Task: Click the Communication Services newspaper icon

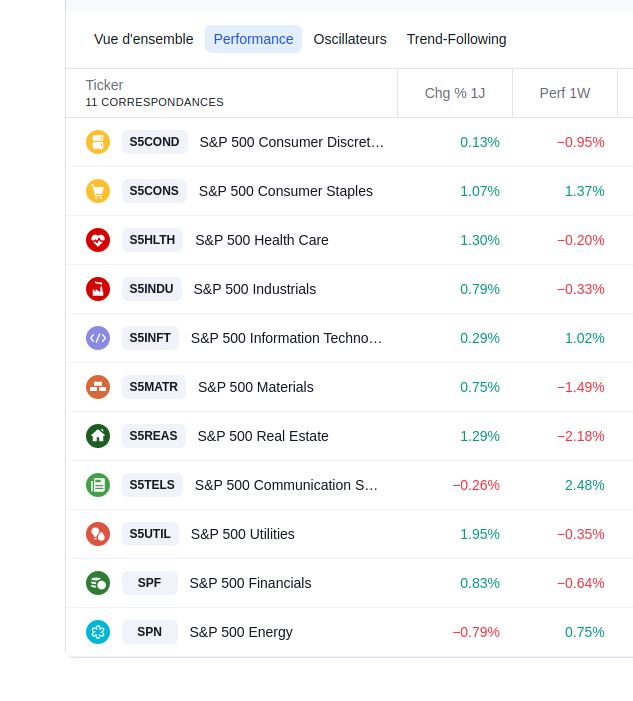Action: point(97,485)
